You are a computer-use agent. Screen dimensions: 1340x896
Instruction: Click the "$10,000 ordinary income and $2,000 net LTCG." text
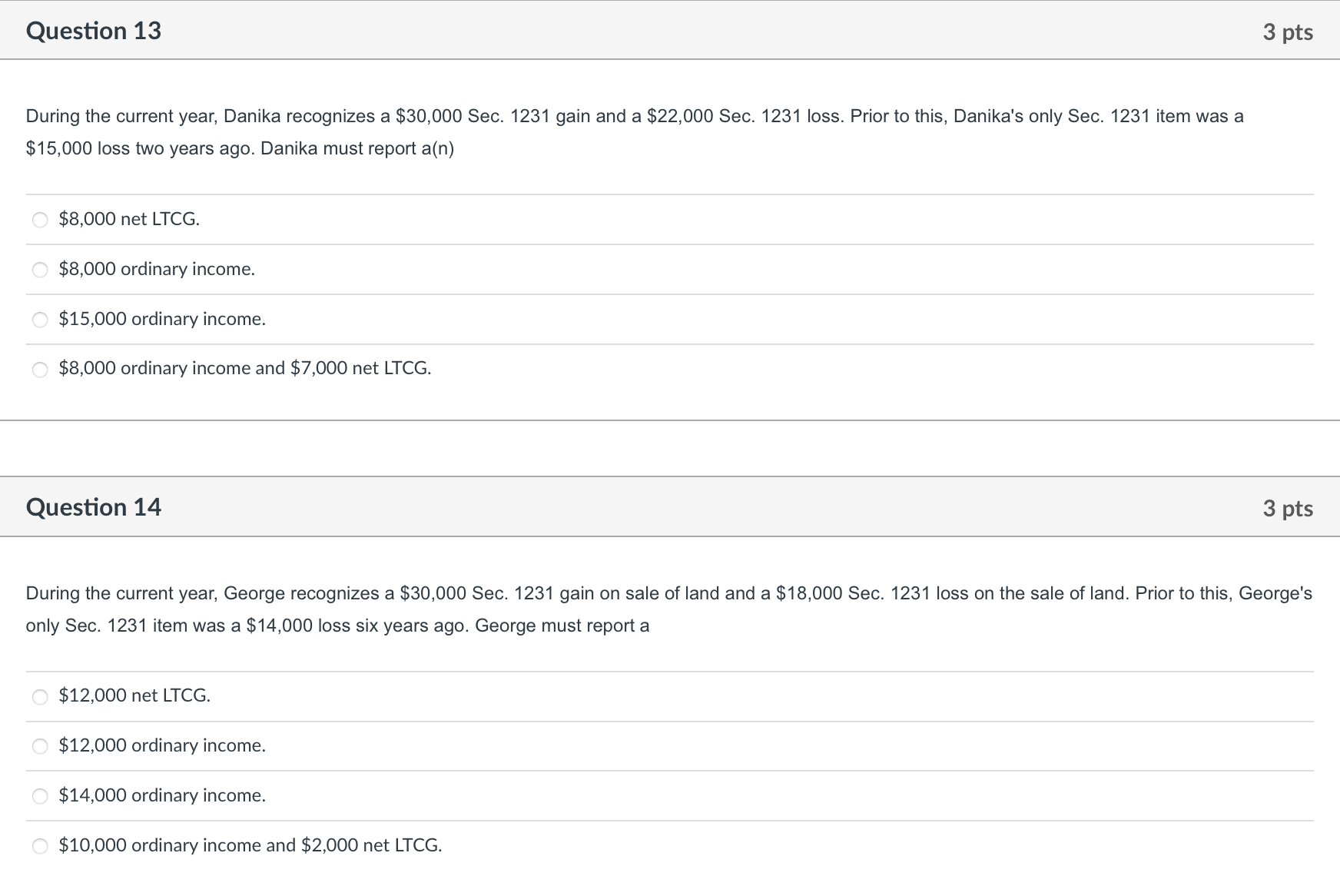pos(250,845)
